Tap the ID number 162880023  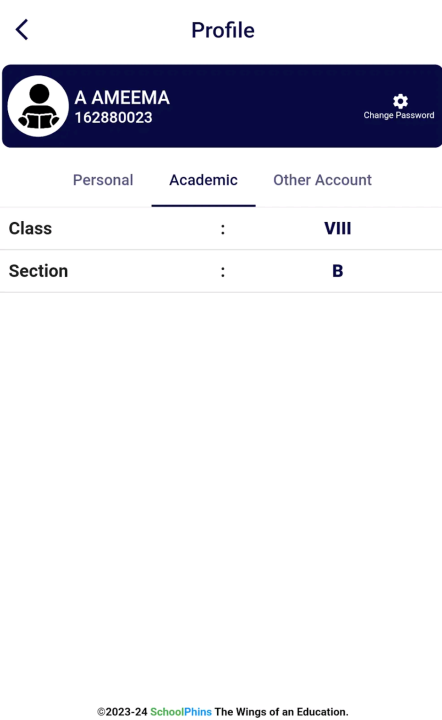(113, 118)
